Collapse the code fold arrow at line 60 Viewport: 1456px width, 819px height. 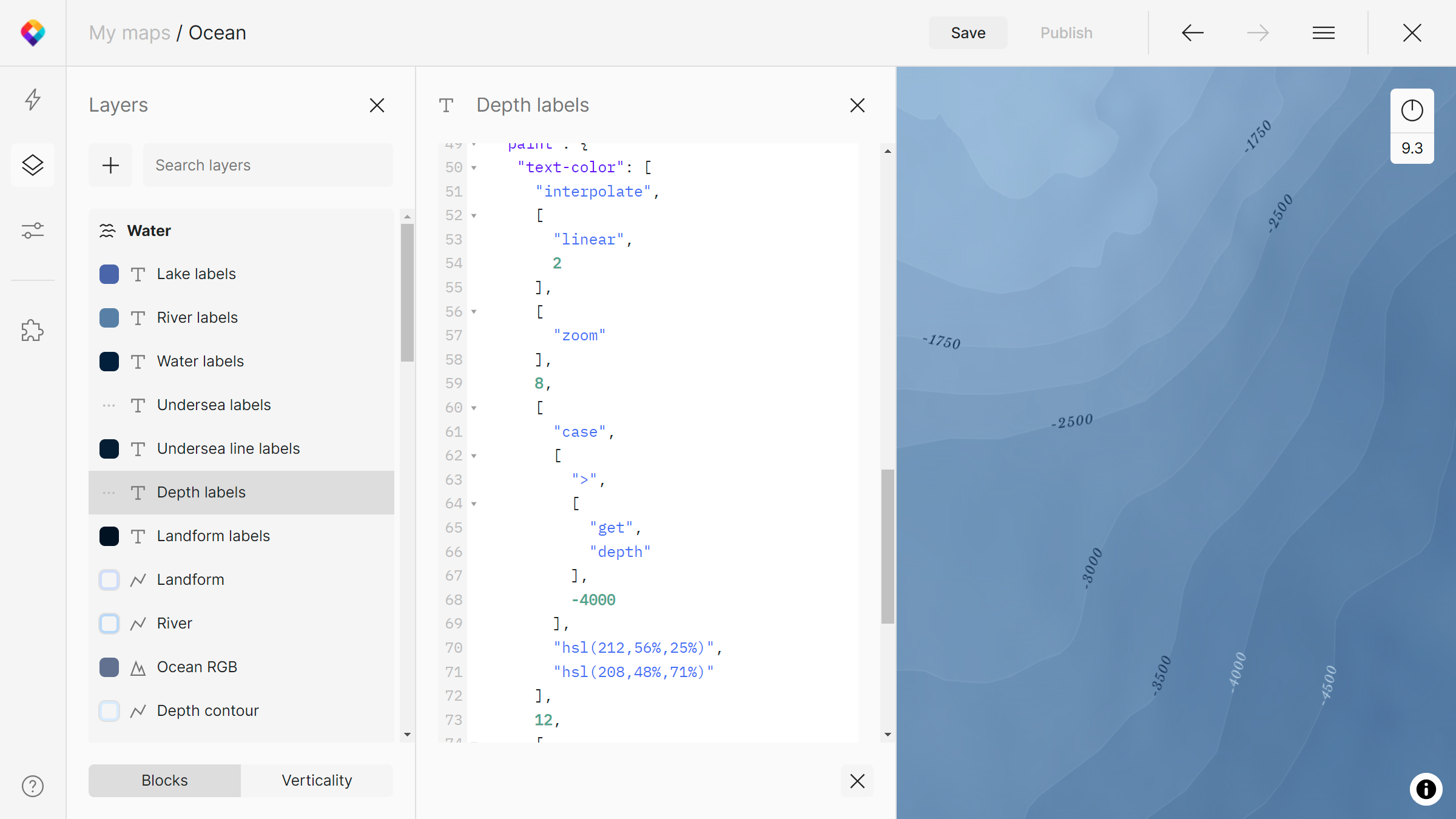pos(474,408)
